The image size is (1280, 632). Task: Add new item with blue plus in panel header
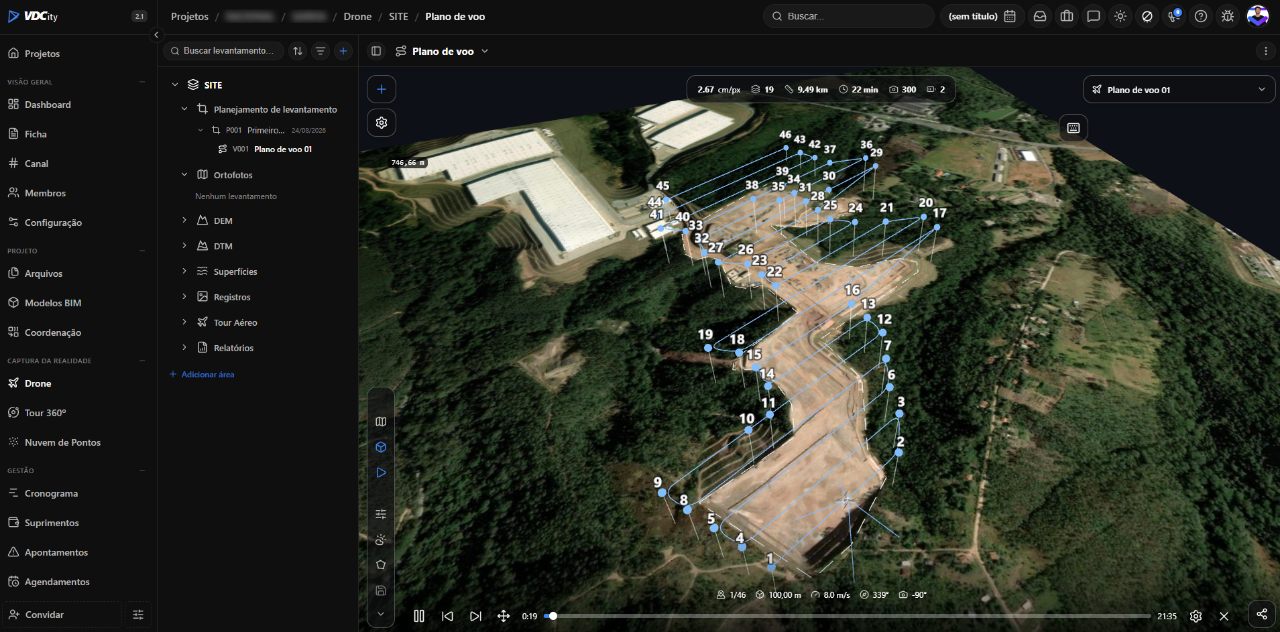343,50
